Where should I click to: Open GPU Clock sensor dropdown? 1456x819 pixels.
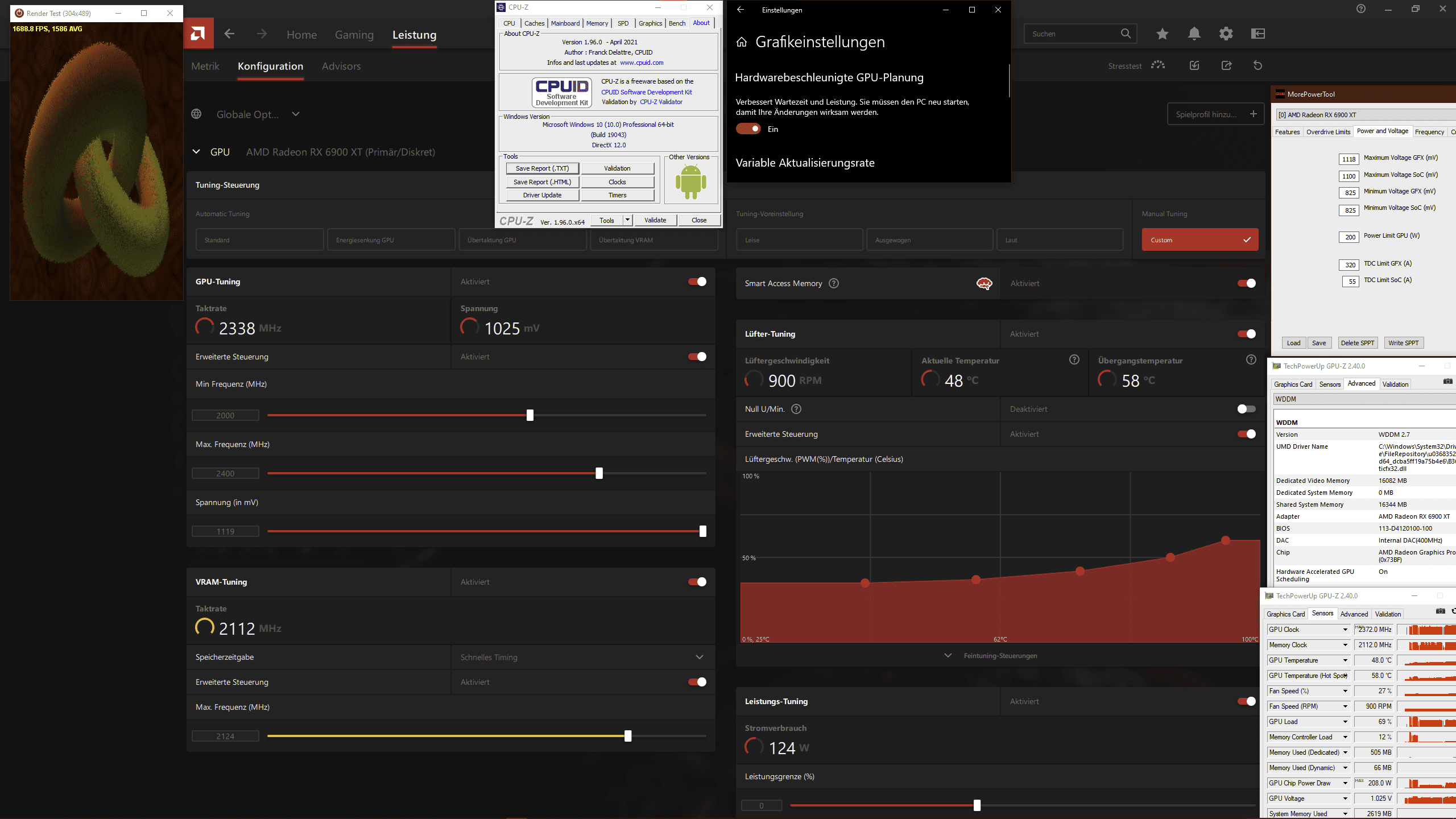click(x=1345, y=630)
